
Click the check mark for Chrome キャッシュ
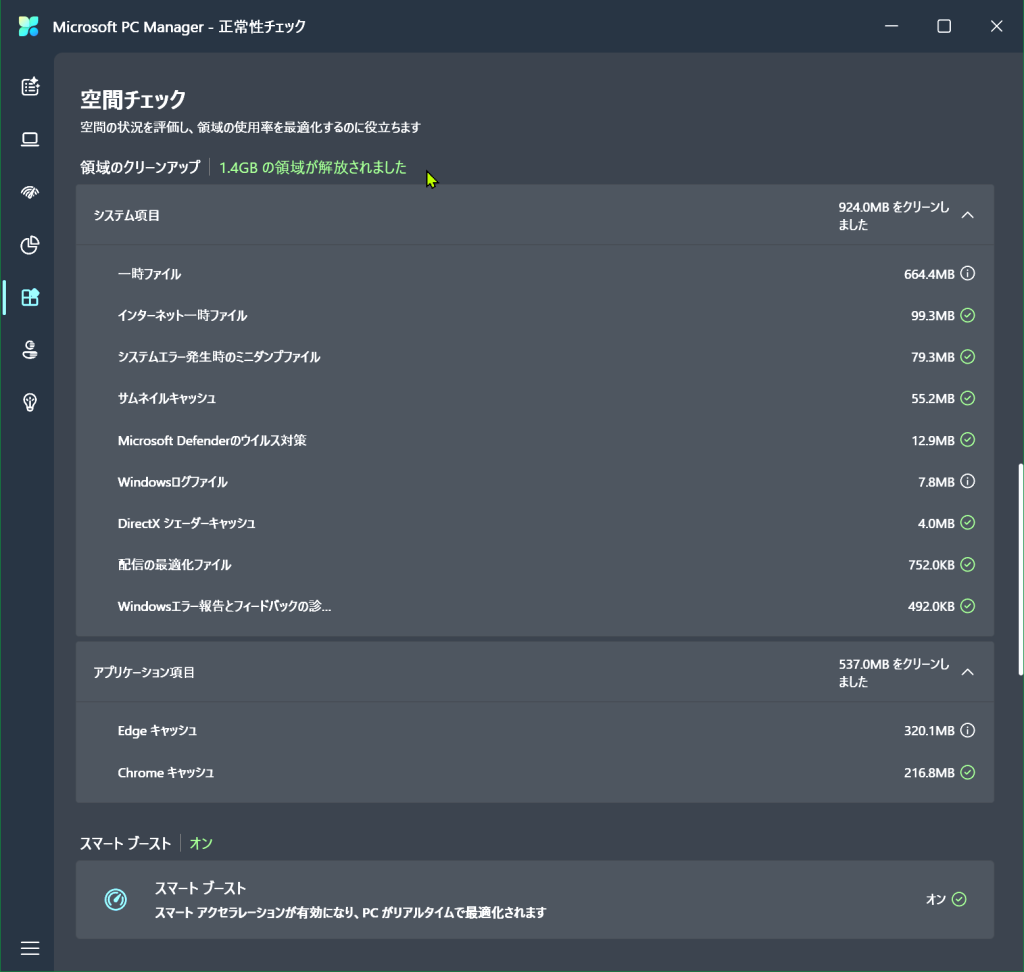point(967,773)
